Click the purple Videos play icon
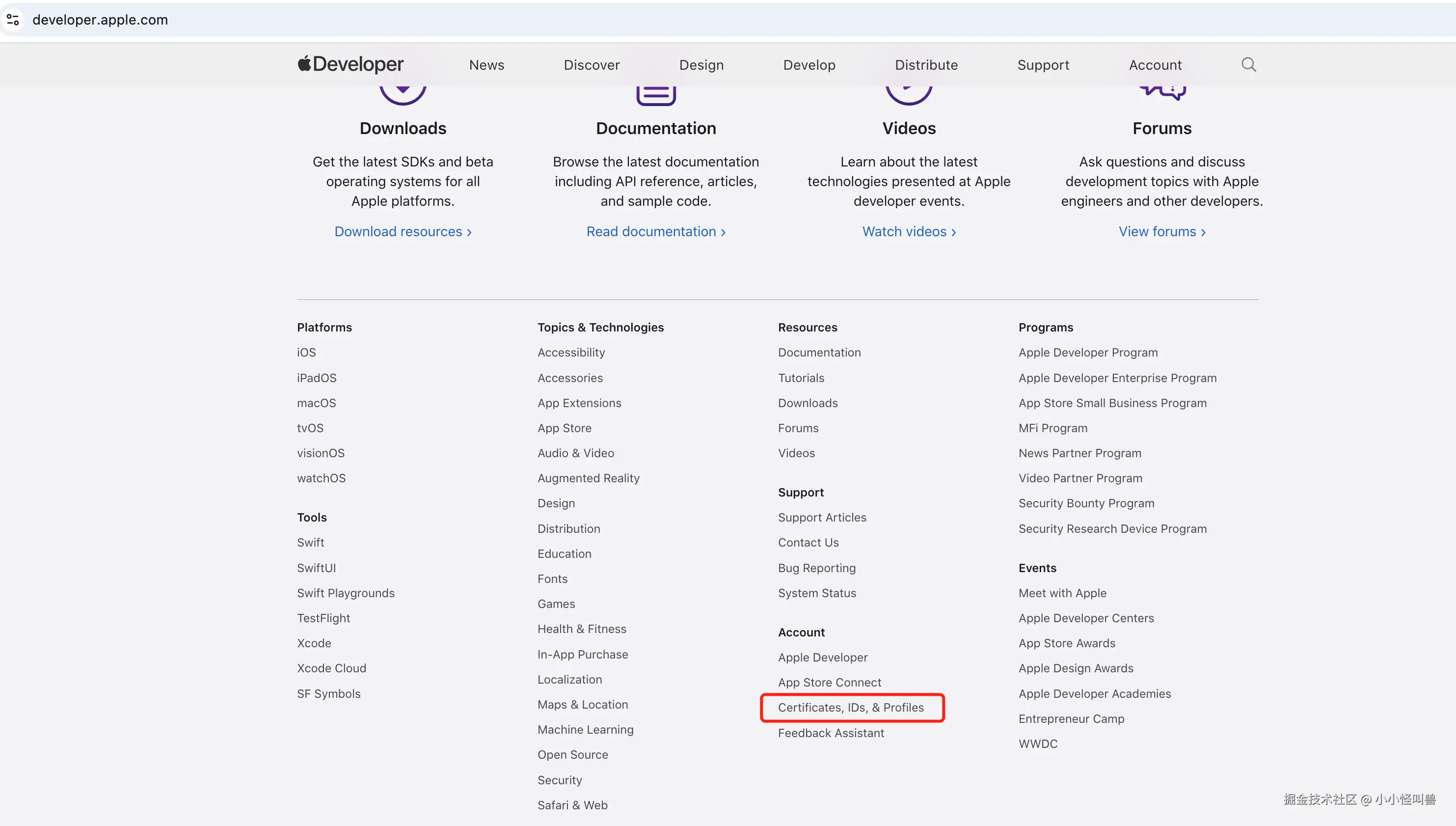This screenshot has height=826, width=1456. tap(909, 94)
